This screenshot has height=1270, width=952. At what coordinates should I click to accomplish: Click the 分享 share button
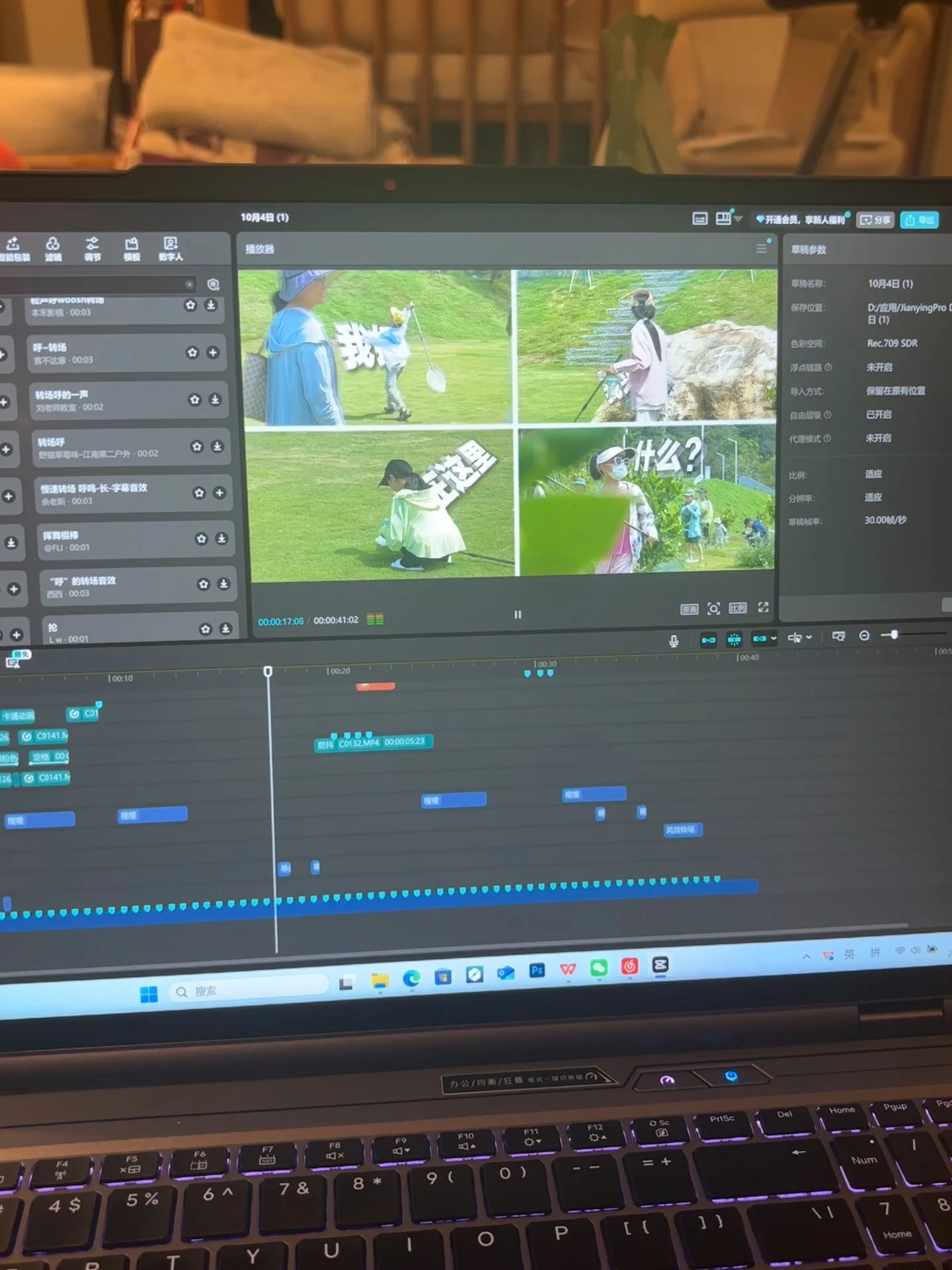875,220
